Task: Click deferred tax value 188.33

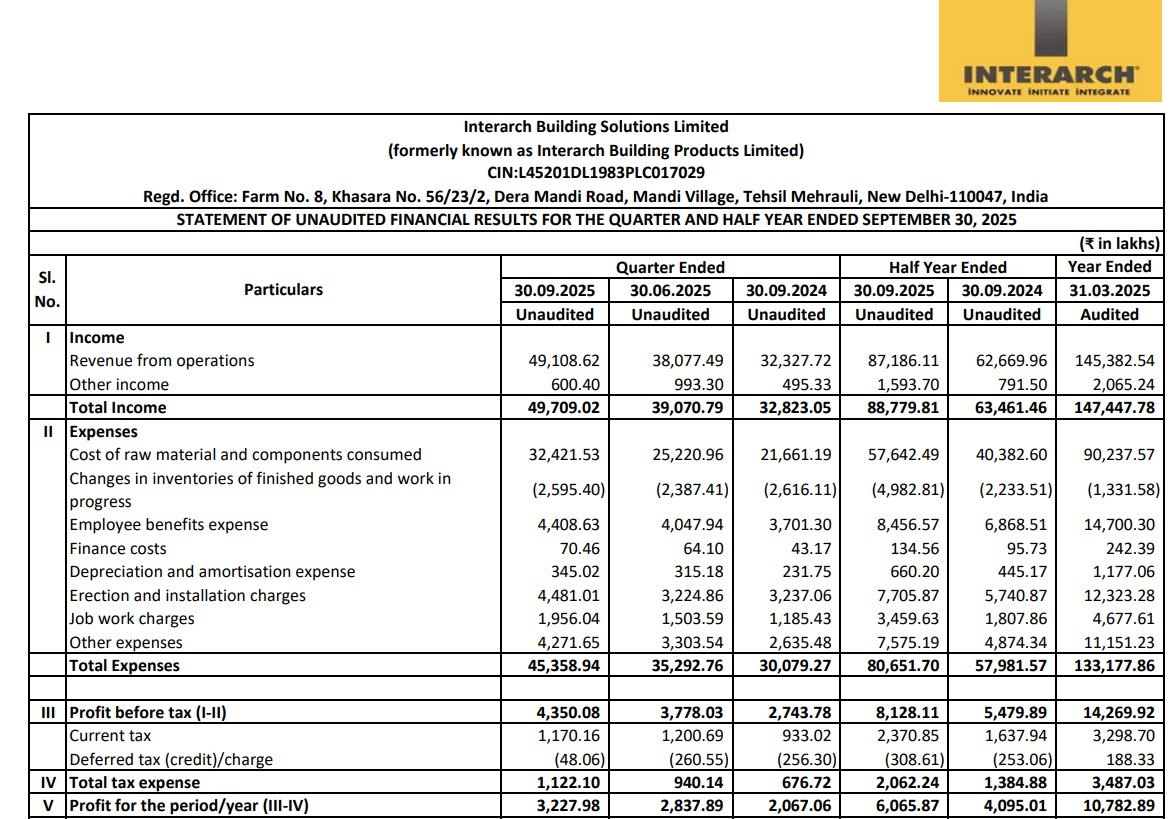Action: point(1130,760)
